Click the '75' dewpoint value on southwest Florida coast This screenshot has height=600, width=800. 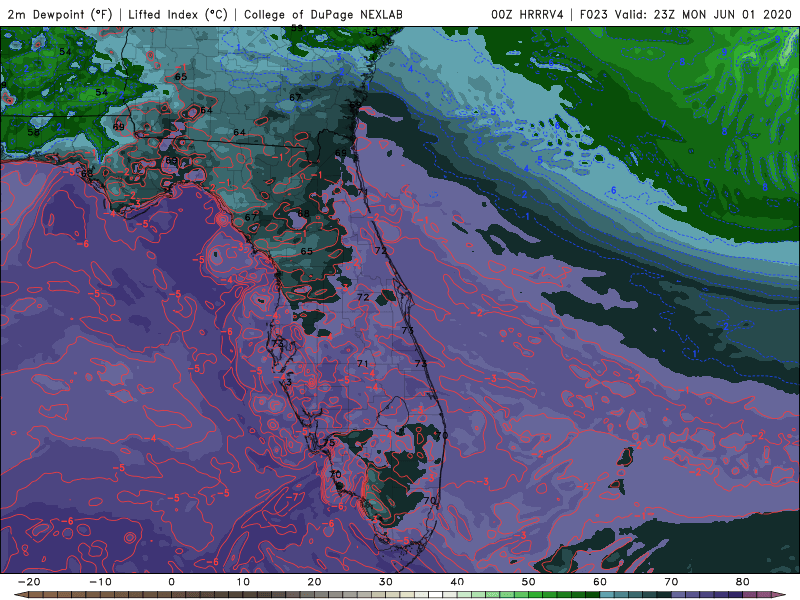(x=330, y=442)
